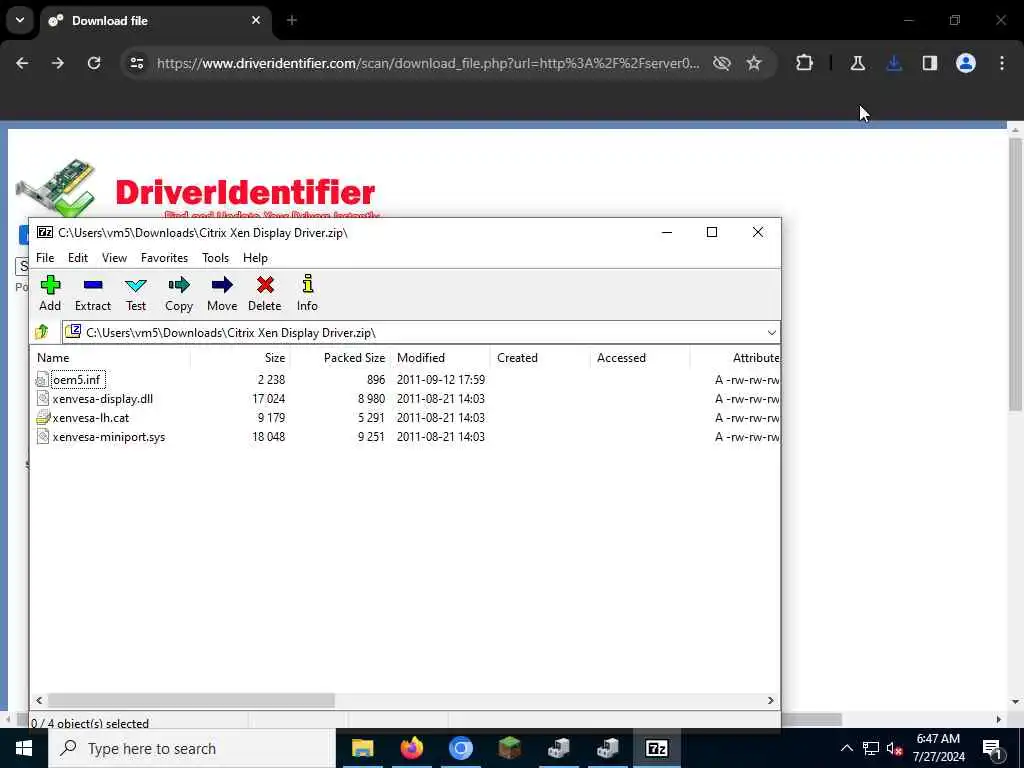1024x768 pixels.
Task: Click the xenvesa-miniport.sys file icon
Action: [x=42, y=436]
